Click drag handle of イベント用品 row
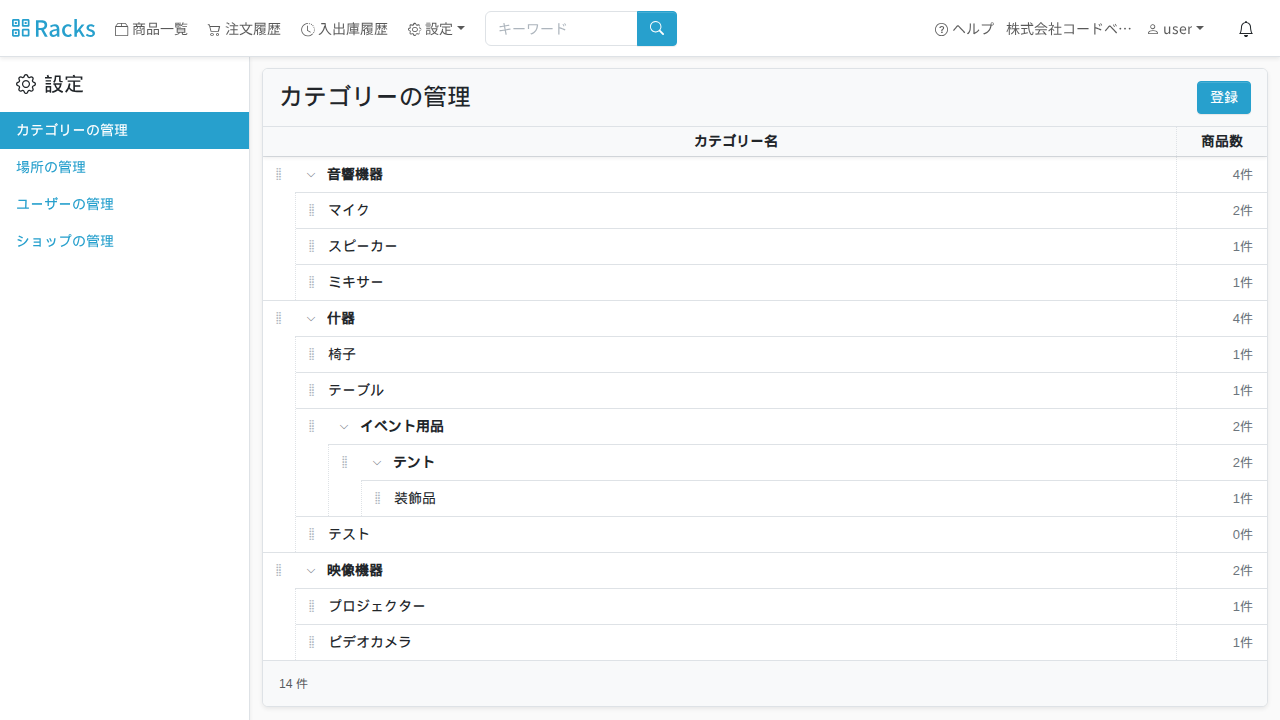Viewport: 1280px width, 720px height. [x=312, y=426]
